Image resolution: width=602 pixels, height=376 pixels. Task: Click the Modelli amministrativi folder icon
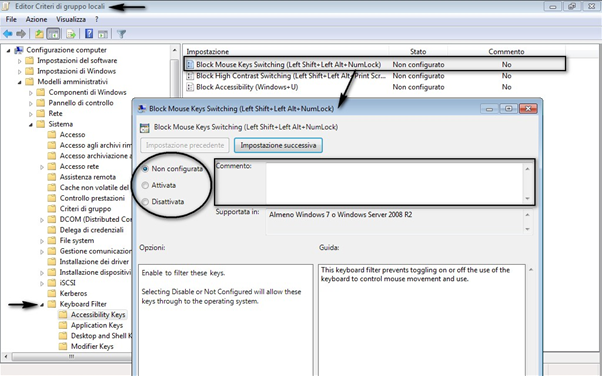[x=30, y=82]
